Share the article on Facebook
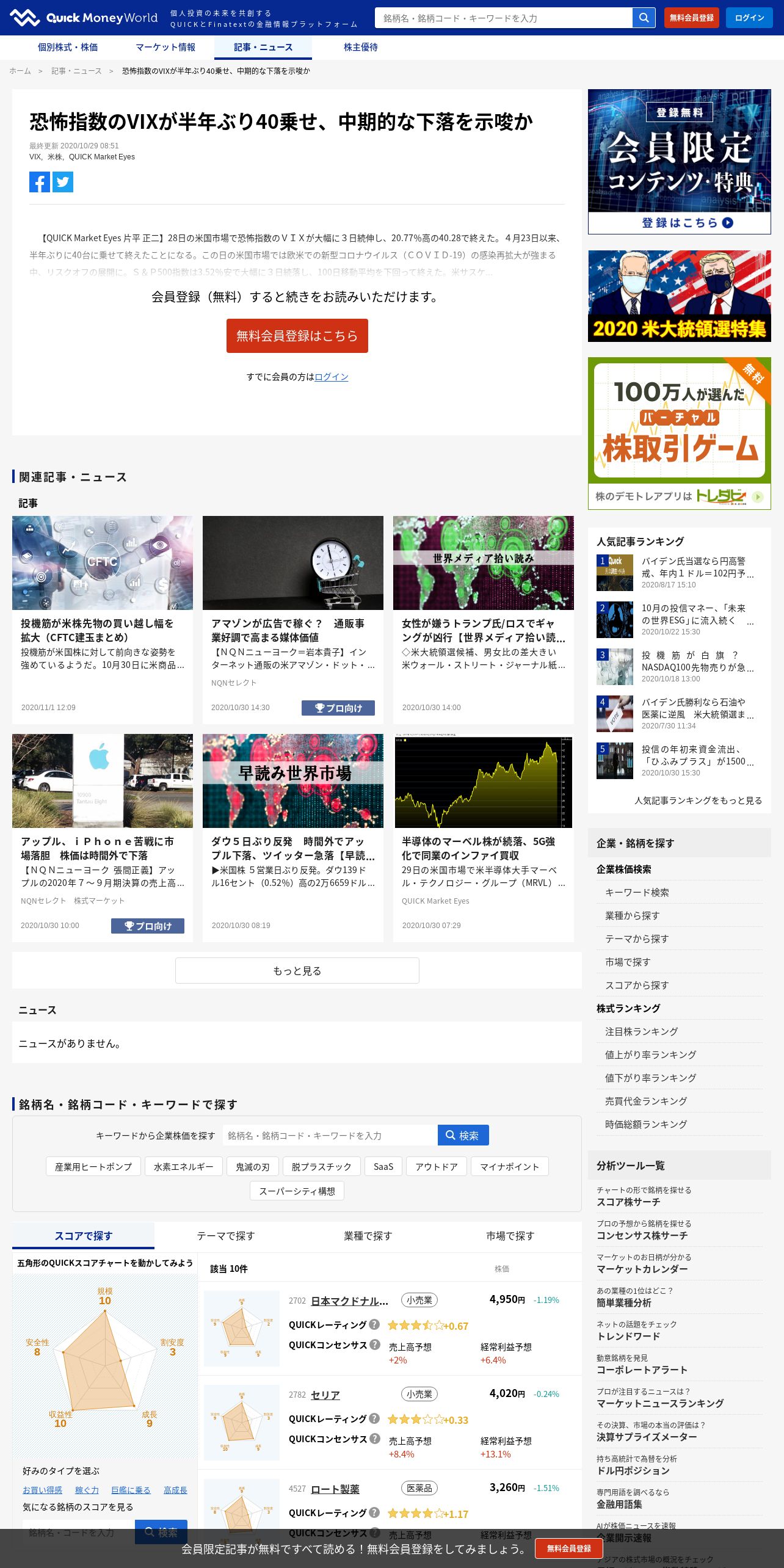 40,182
